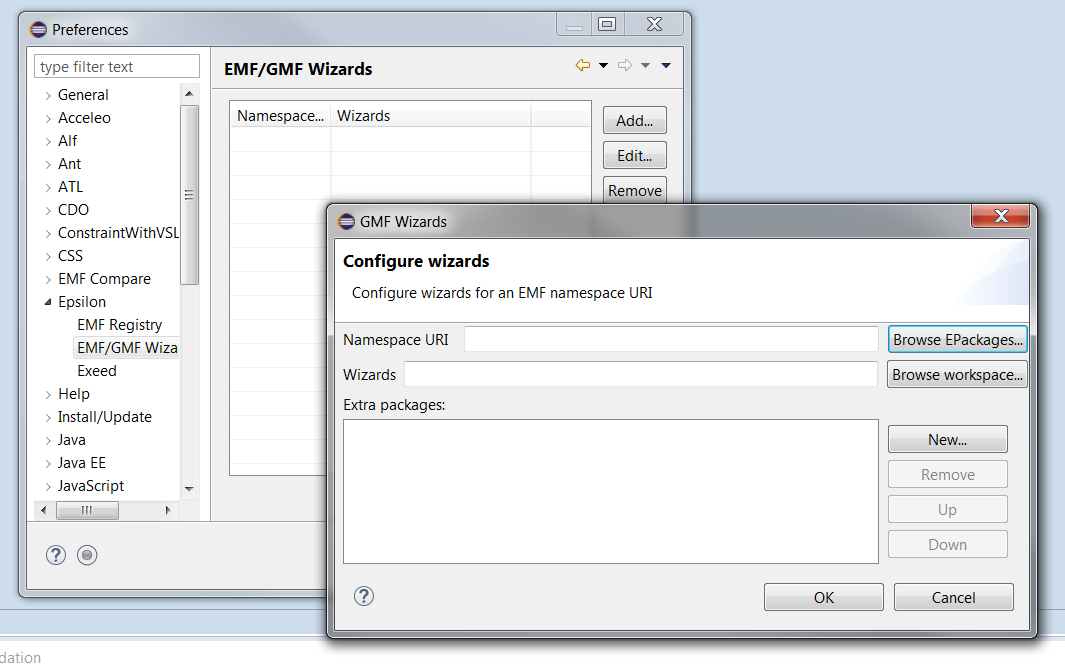Click the Eclipse icon in Preferences title bar
This screenshot has width=1065, height=664.
tap(39, 29)
